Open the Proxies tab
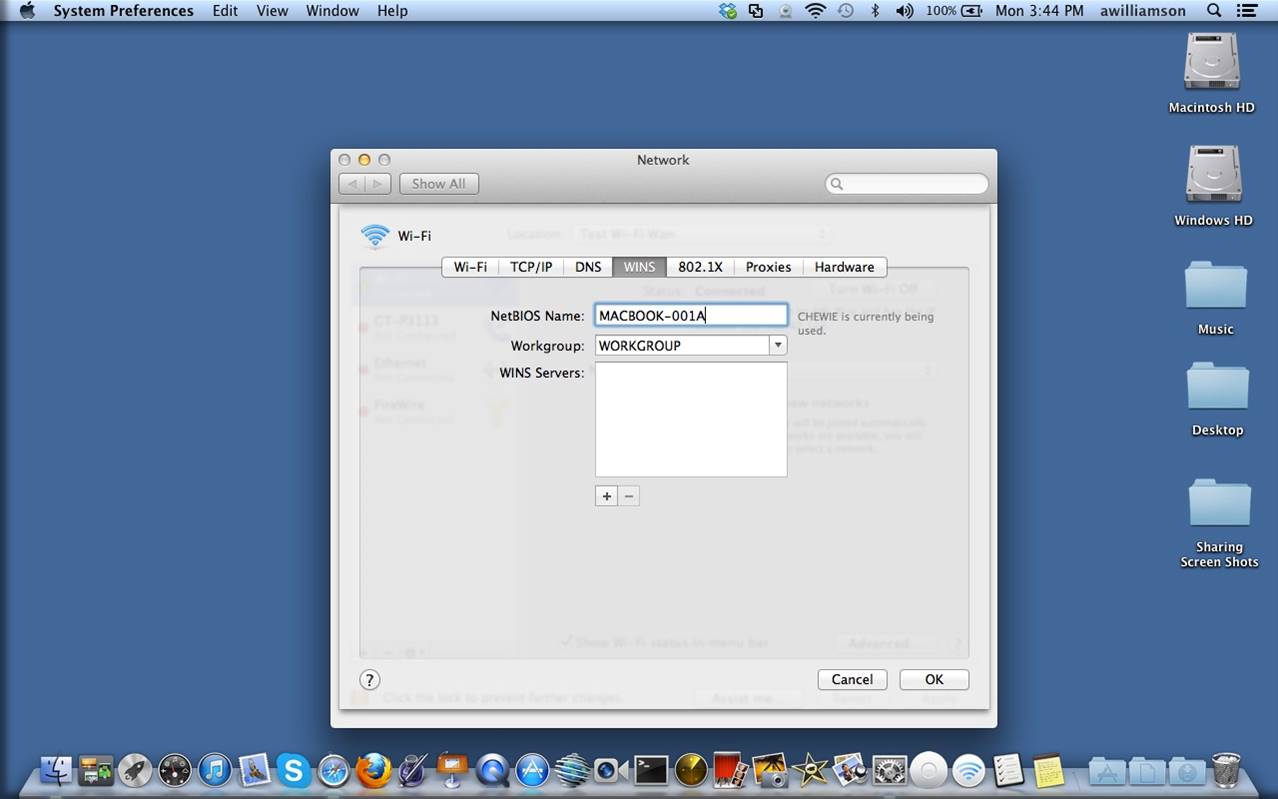 [768, 267]
